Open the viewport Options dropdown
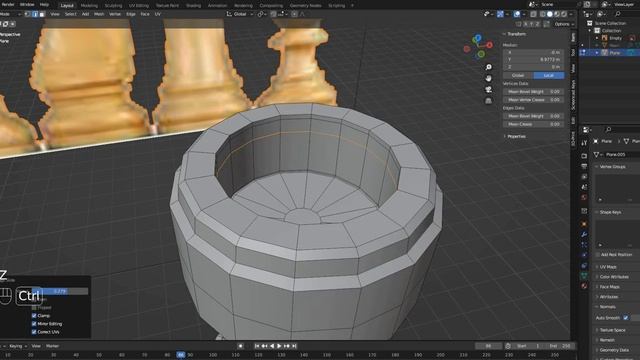 [564, 24]
